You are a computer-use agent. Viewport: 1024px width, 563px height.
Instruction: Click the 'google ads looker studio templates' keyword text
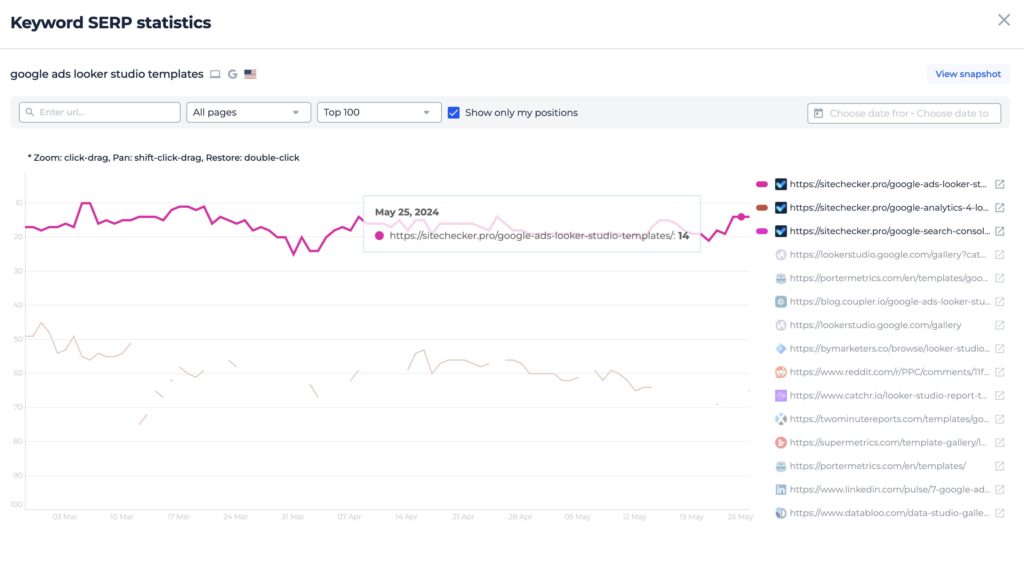point(107,74)
